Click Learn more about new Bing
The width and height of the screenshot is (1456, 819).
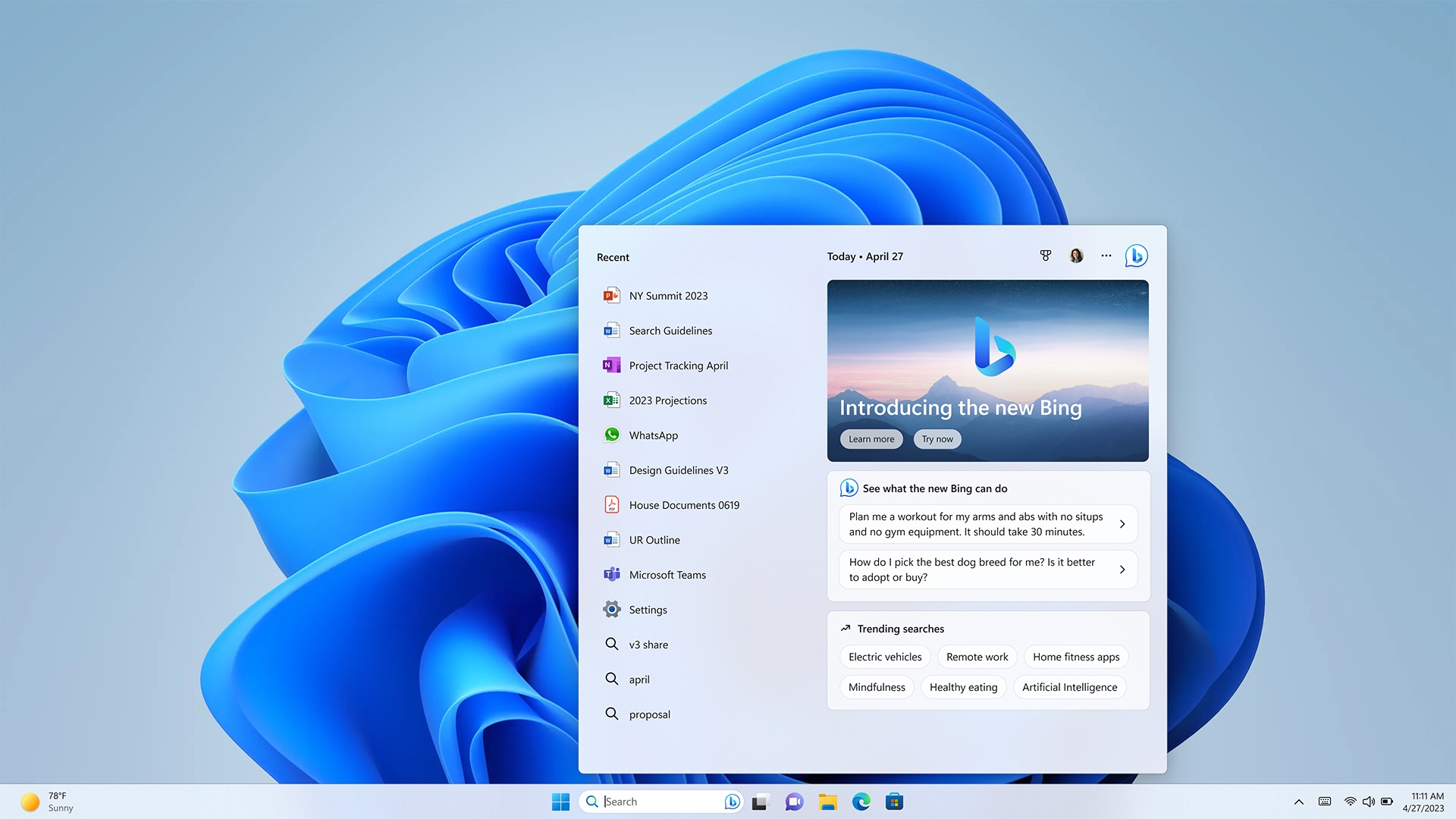[871, 439]
